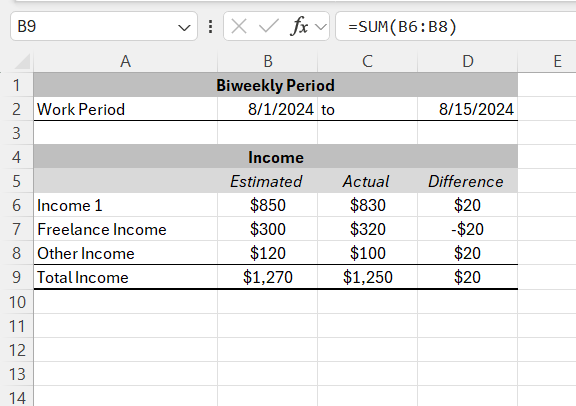
Task: Click the -$20 difference cell
Action: click(x=468, y=229)
